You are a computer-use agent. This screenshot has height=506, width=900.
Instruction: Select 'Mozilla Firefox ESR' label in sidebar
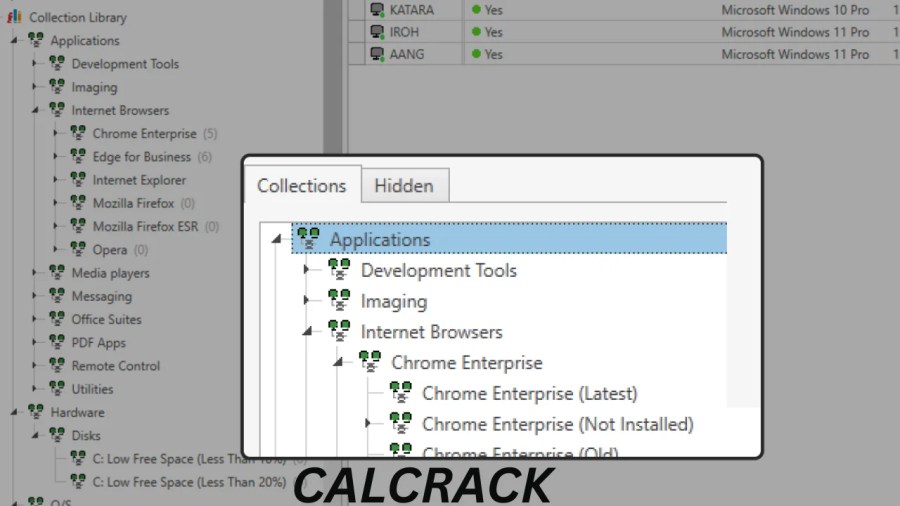click(x=146, y=226)
